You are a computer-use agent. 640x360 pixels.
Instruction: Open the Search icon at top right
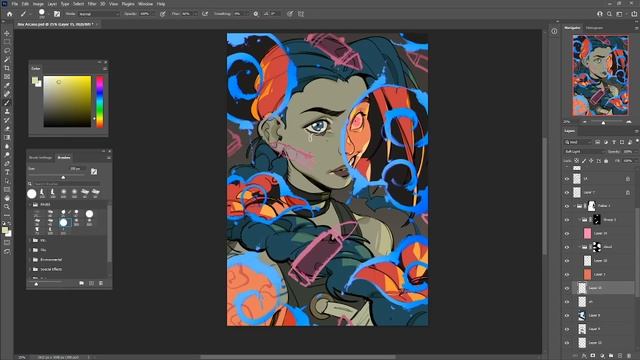click(x=609, y=14)
